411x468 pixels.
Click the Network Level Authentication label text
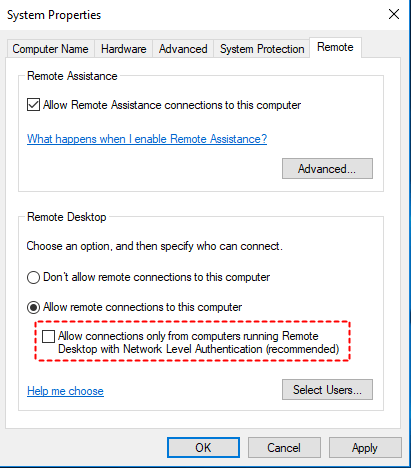[x=199, y=342]
